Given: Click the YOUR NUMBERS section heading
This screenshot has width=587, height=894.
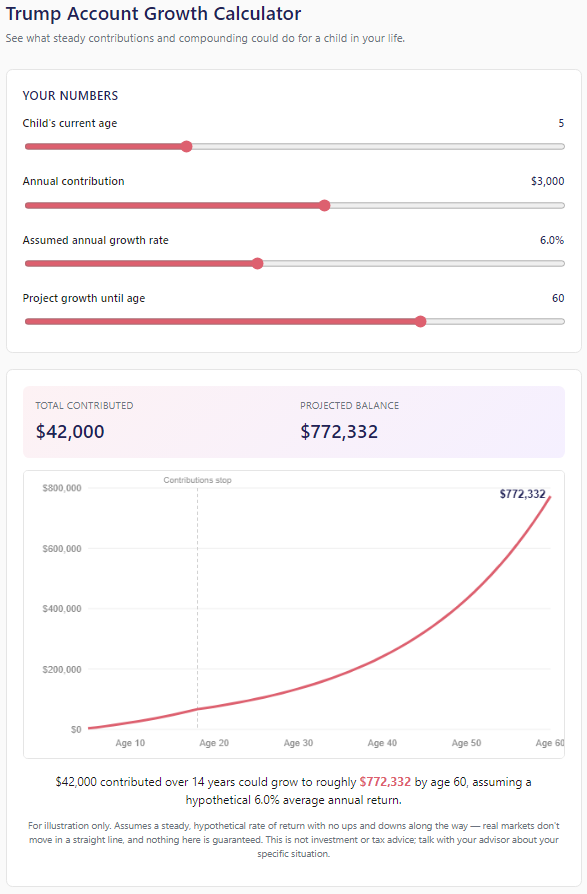Looking at the screenshot, I should (x=70, y=96).
